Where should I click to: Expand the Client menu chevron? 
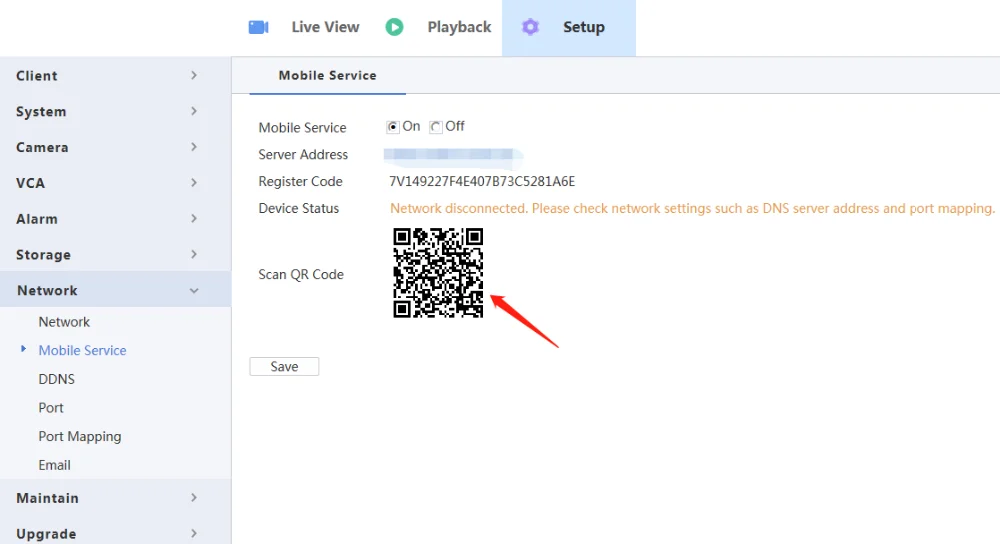[x=193, y=75]
